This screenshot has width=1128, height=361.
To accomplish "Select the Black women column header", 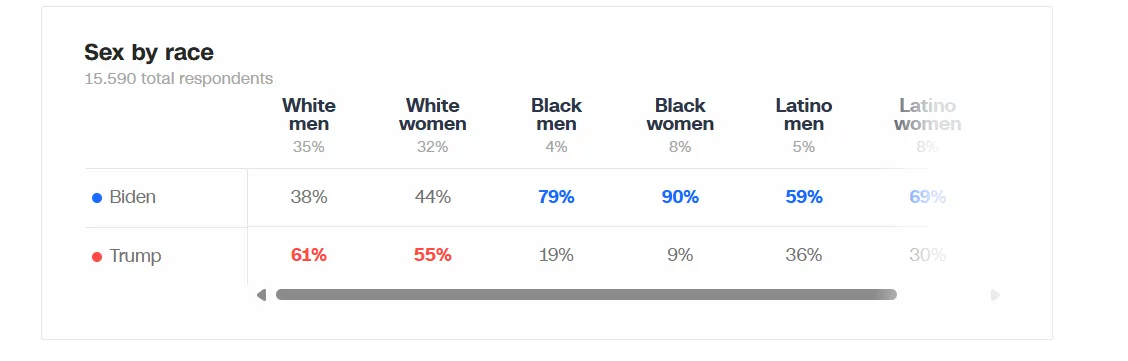I will tap(680, 114).
